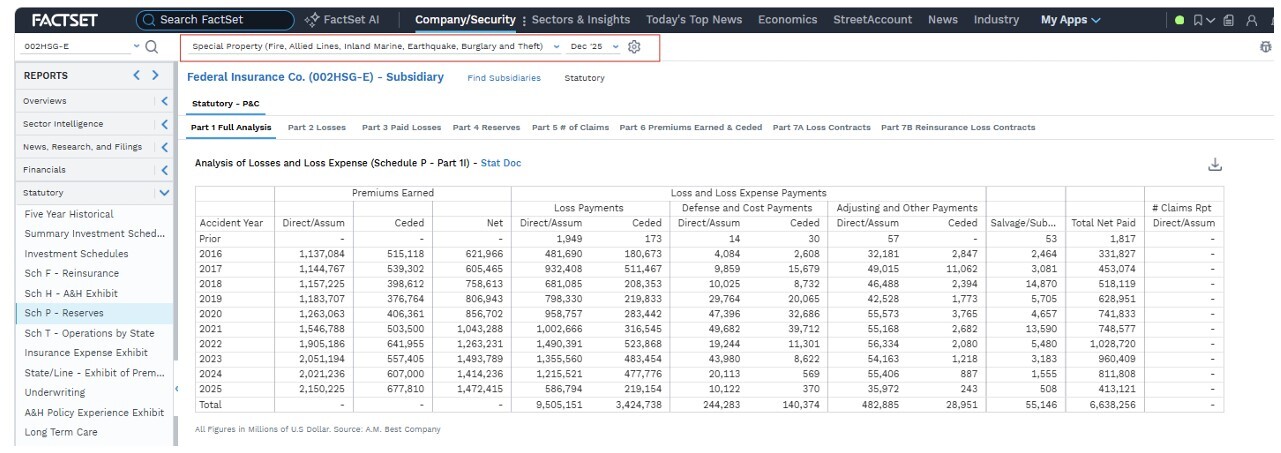The image size is (1281, 453).
Task: Switch to the Part 2 Losses tab
Action: point(317,127)
